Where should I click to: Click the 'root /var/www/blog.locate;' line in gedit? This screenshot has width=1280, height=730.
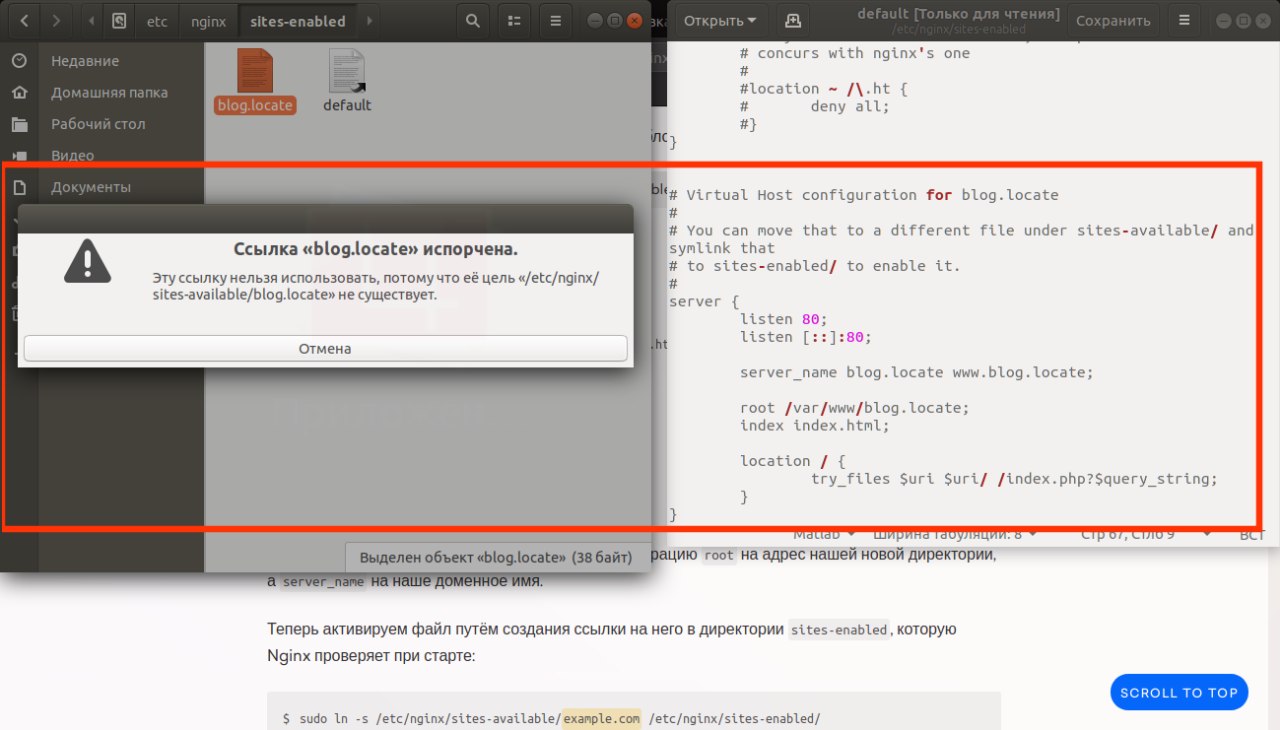[855, 408]
